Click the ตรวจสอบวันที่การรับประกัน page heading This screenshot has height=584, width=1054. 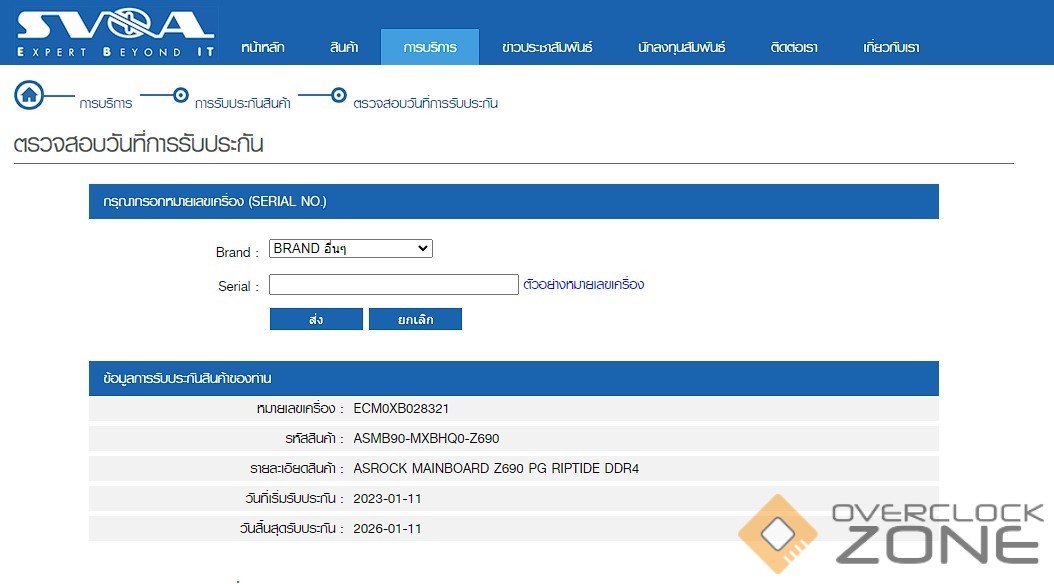[x=138, y=144]
